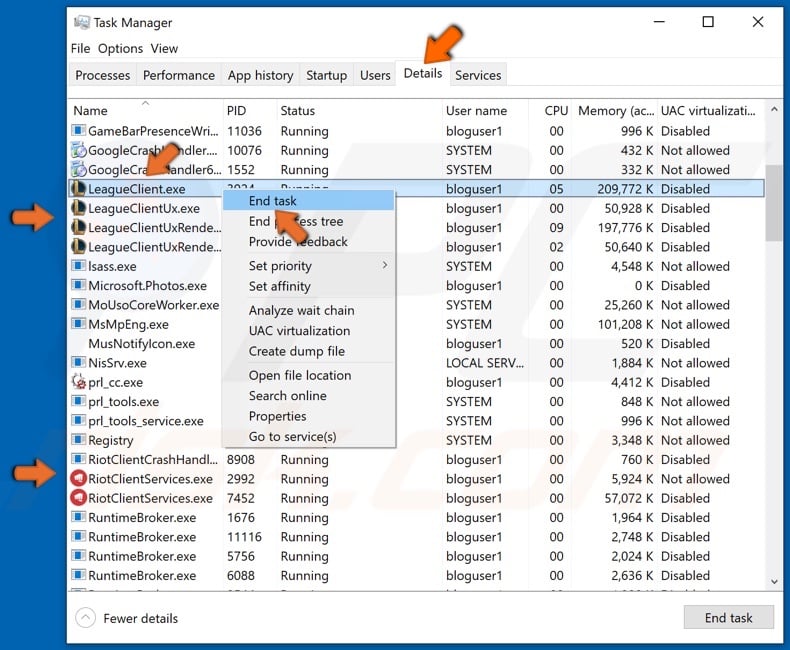Switch to the Performance tab
Viewport: 790px width, 650px height.
[179, 75]
